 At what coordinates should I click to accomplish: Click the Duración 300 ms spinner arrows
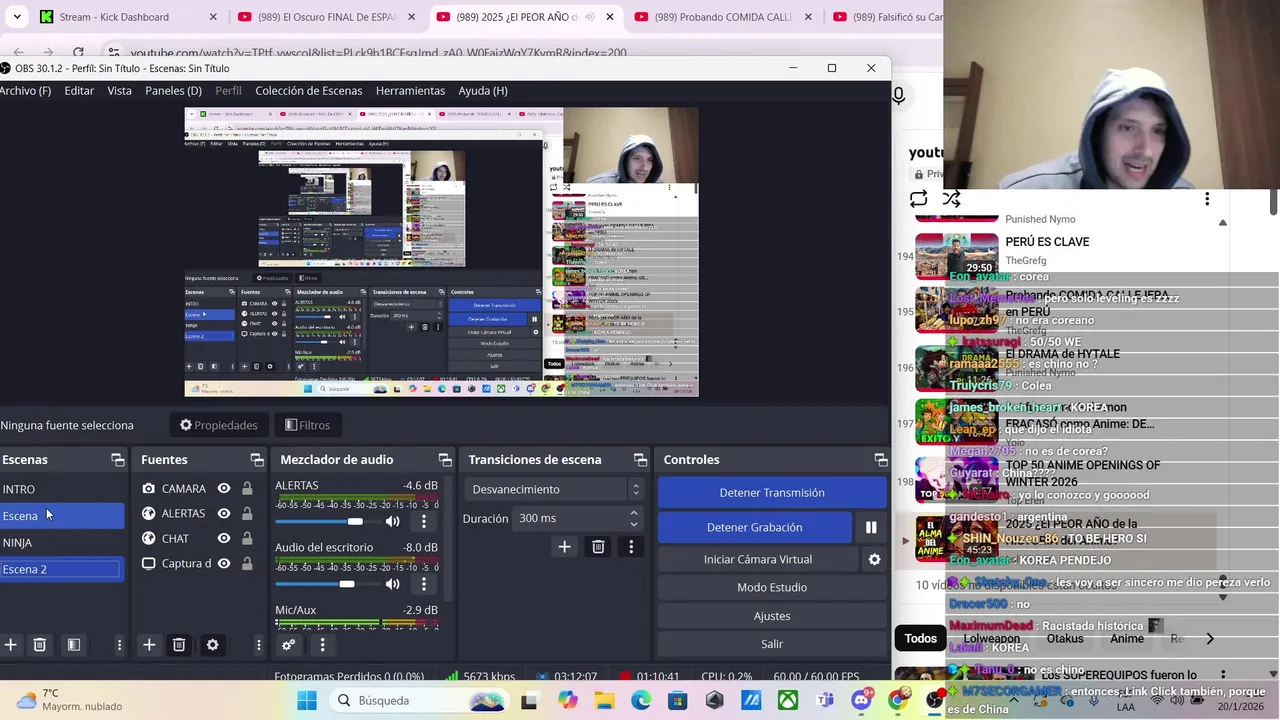pyautogui.click(x=634, y=518)
